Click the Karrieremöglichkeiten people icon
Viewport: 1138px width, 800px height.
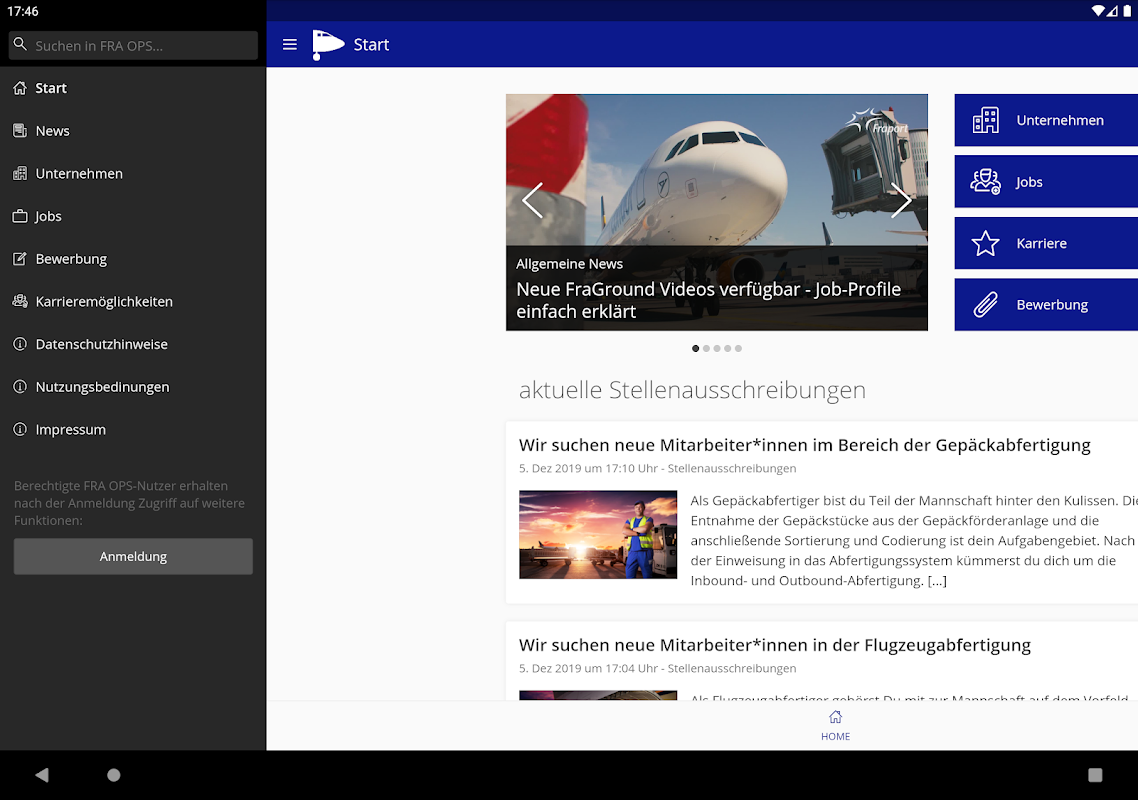point(20,301)
